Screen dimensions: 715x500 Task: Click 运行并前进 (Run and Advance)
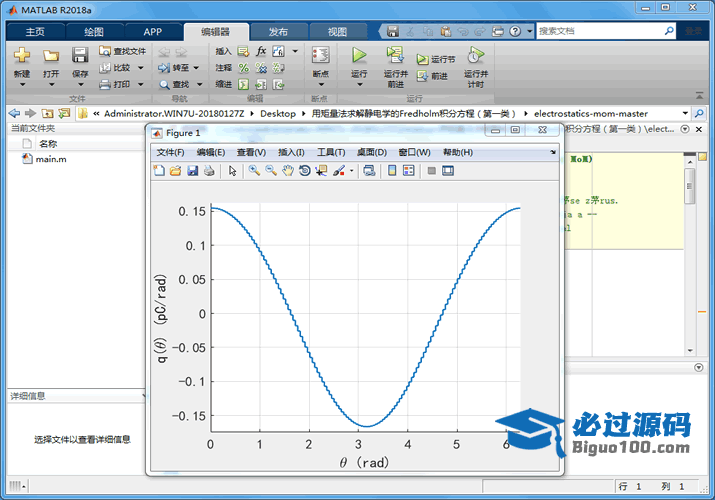(395, 66)
